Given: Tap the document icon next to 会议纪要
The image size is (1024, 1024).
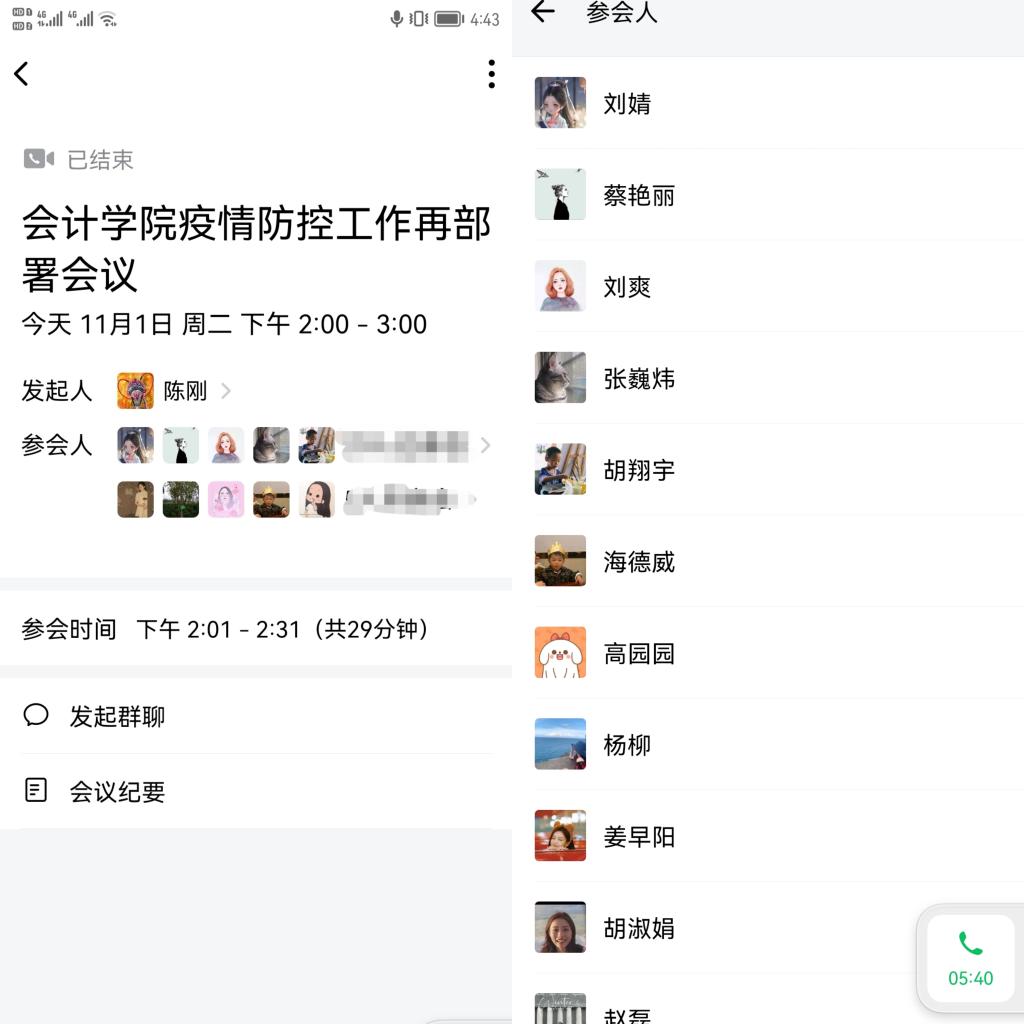Looking at the screenshot, I should [x=36, y=790].
